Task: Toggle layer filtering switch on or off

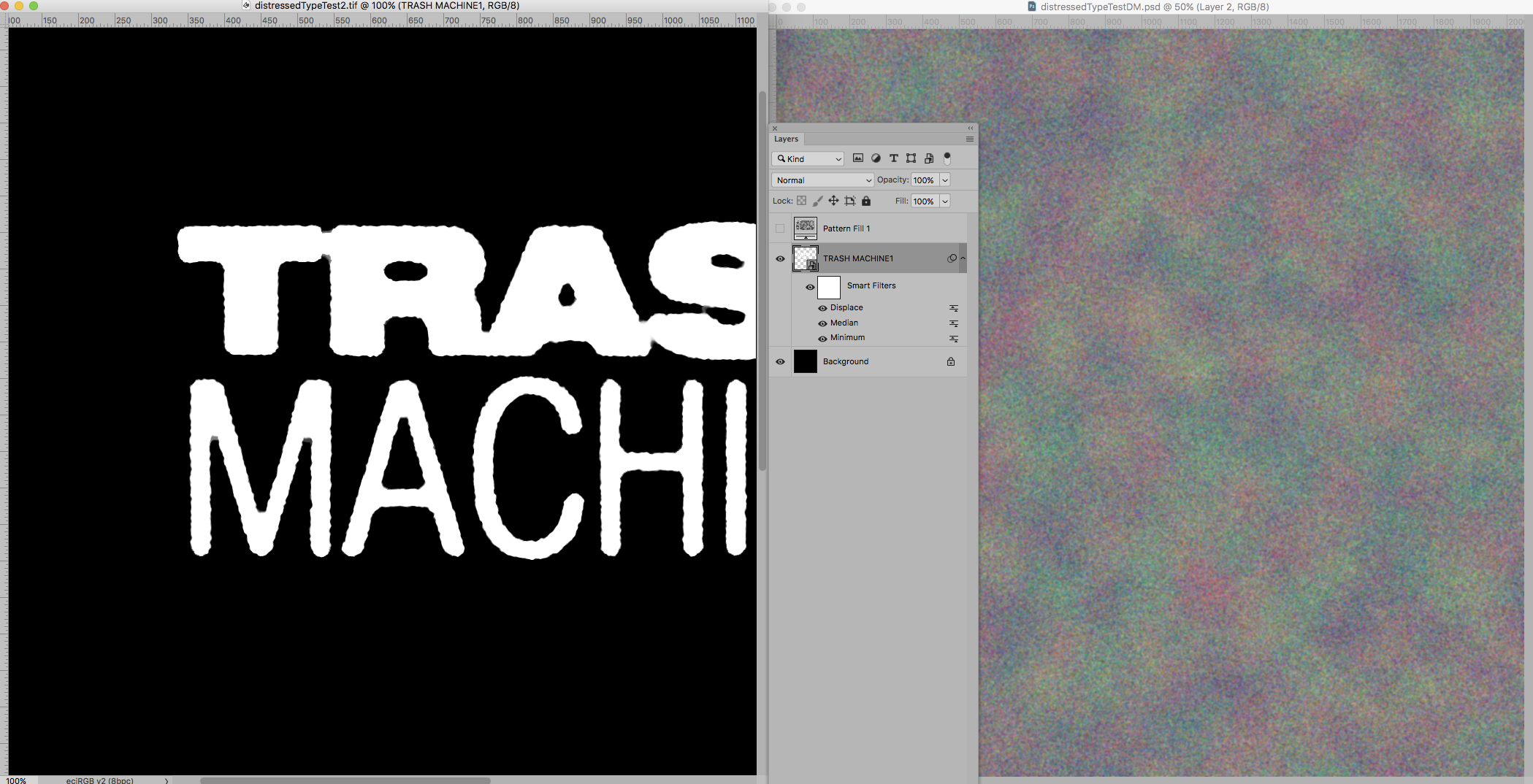Action: [x=947, y=158]
